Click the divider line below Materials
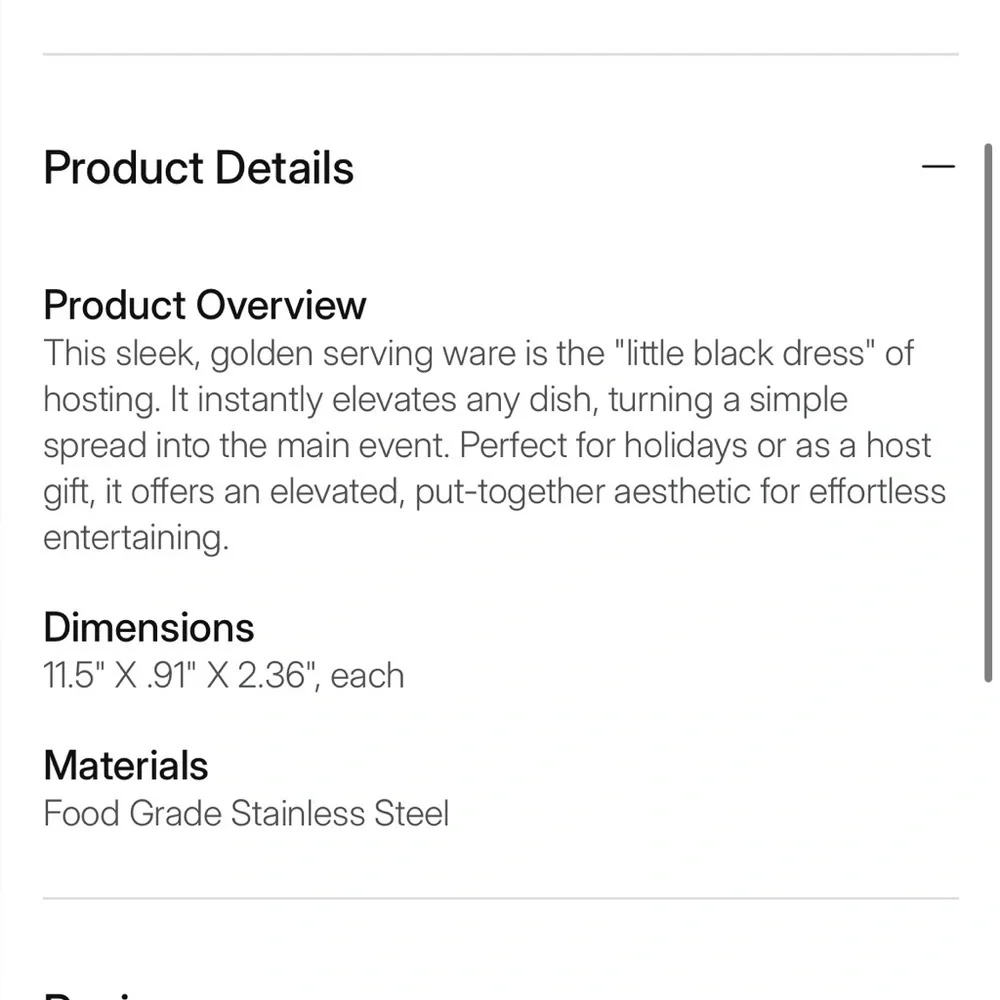The width and height of the screenshot is (1000, 1000). (501, 898)
